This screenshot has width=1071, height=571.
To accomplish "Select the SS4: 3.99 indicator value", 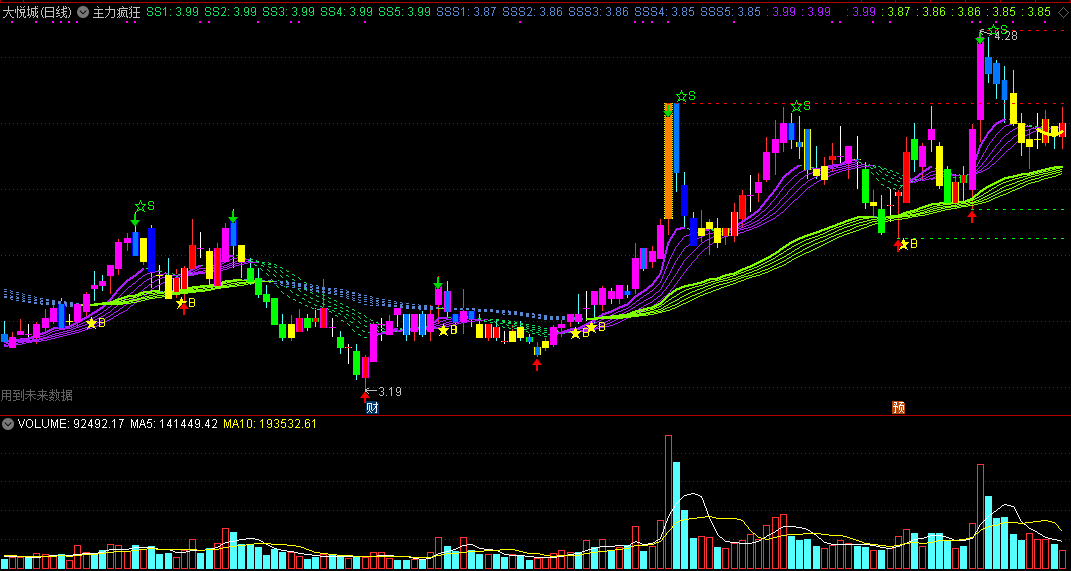I will pyautogui.click(x=346, y=12).
